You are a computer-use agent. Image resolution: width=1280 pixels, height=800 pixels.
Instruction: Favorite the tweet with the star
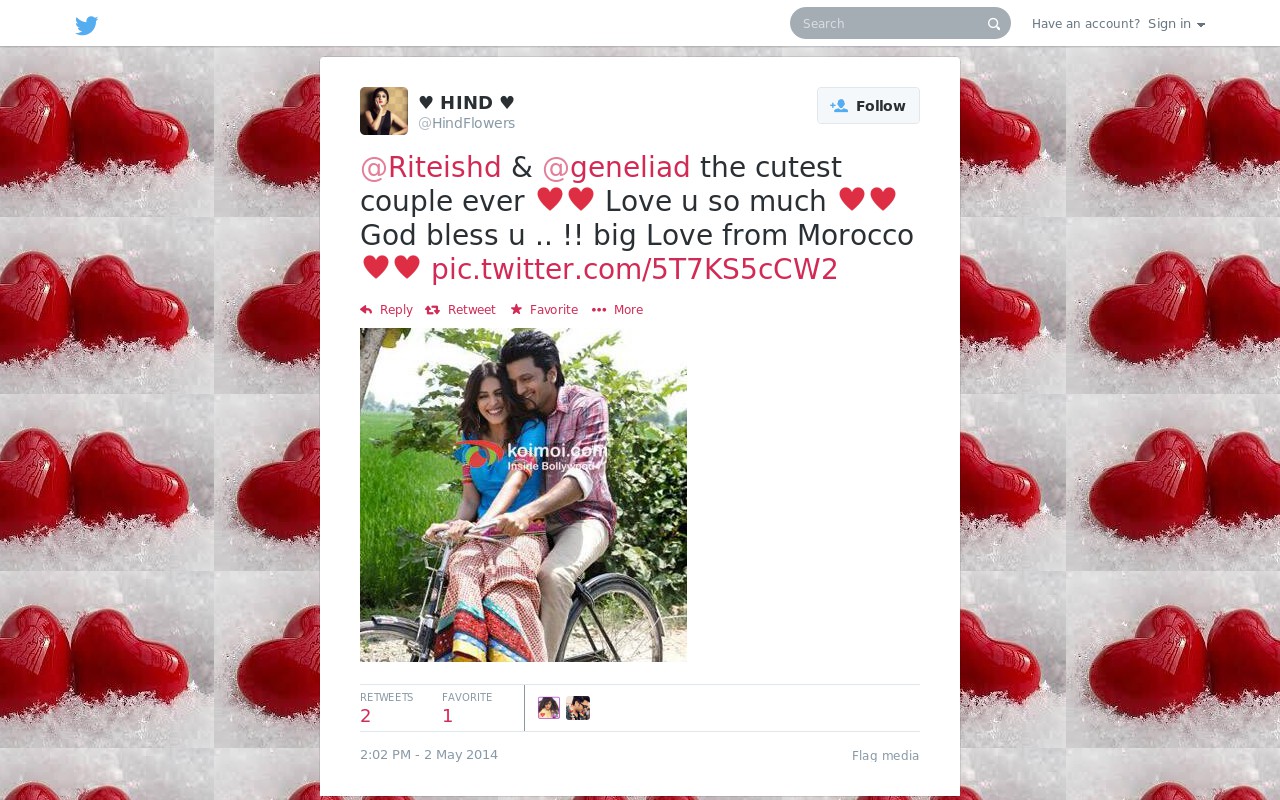click(544, 310)
